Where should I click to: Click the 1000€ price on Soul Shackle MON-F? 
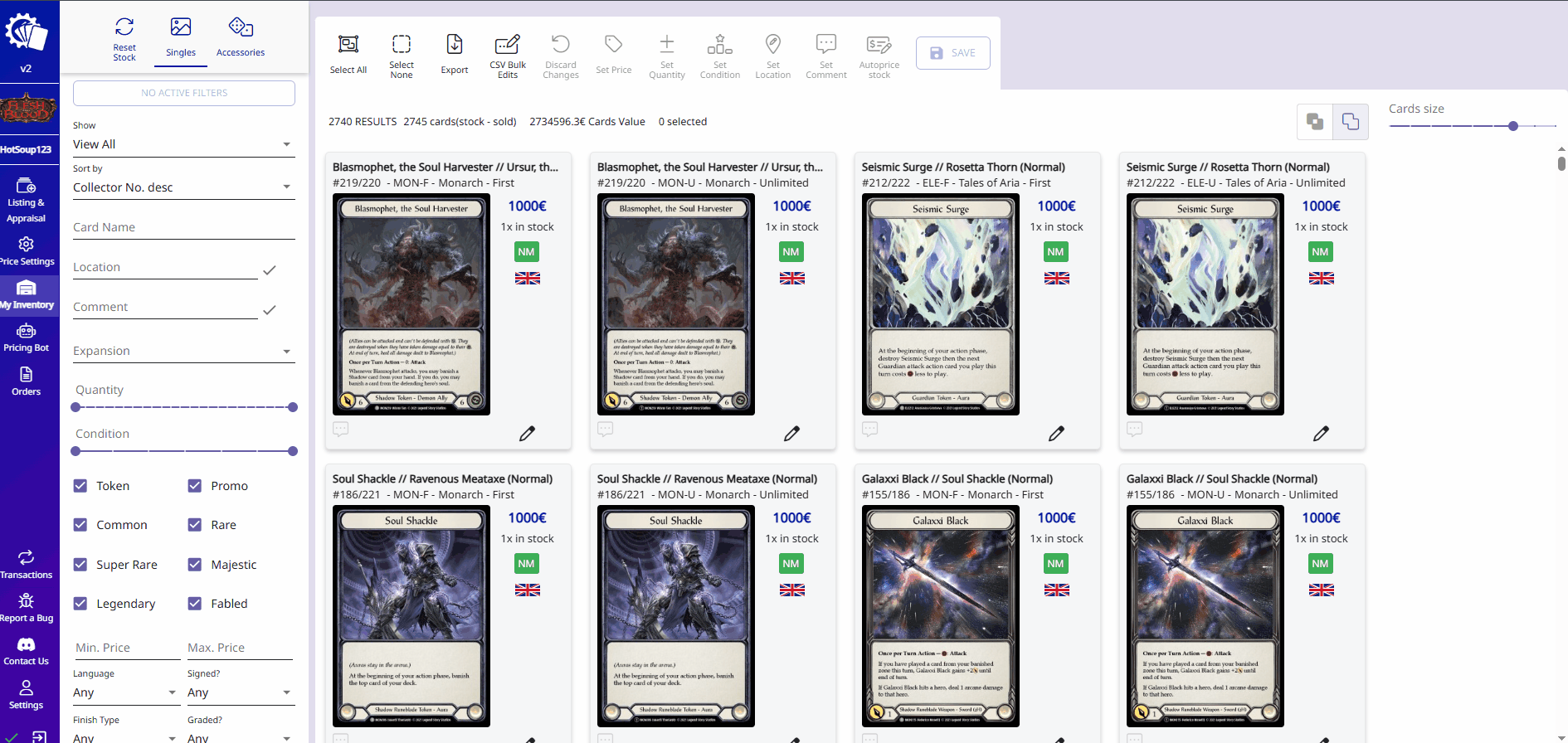[527, 517]
